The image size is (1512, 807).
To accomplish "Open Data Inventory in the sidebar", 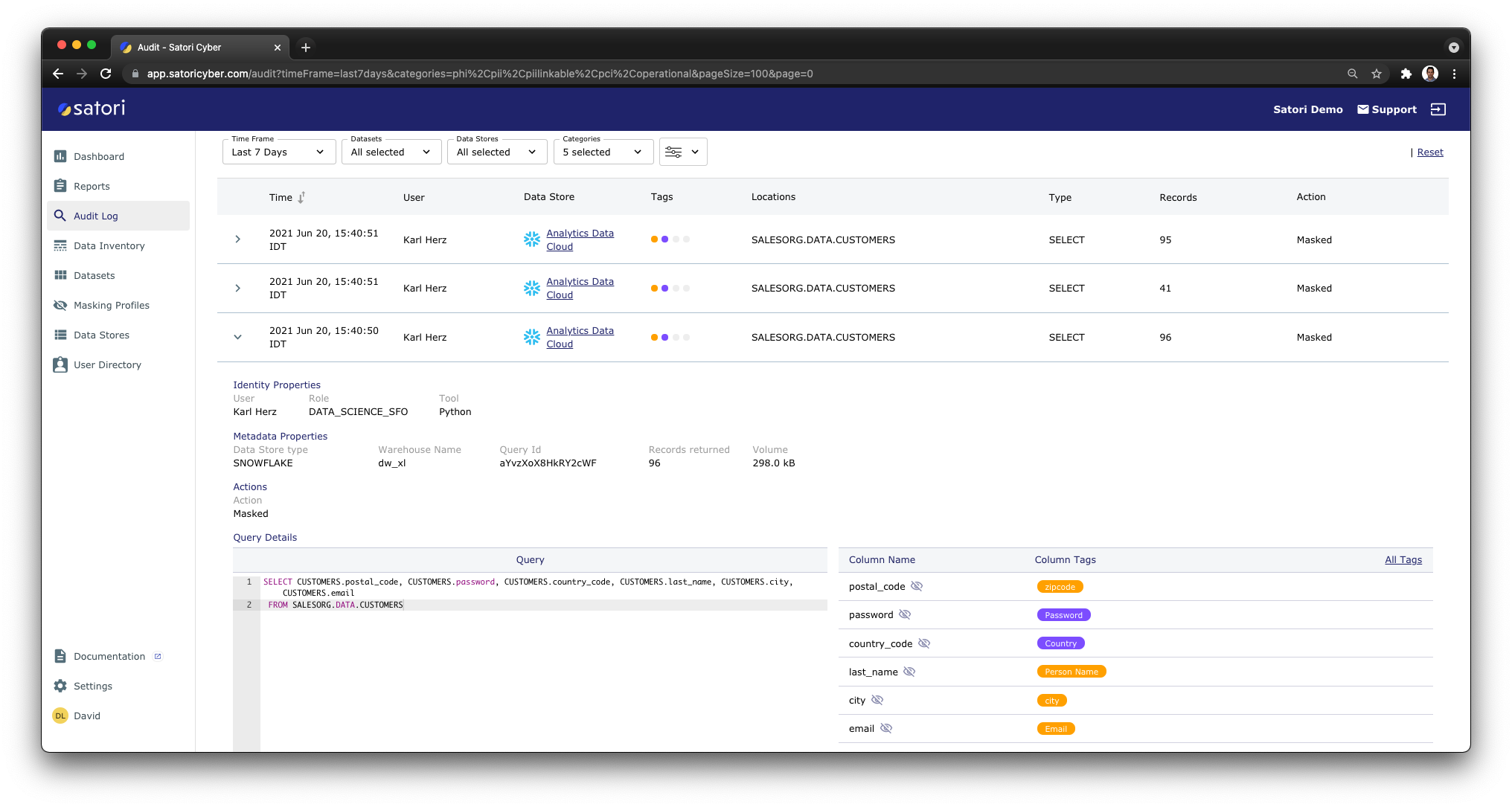I will pyautogui.click(x=109, y=245).
